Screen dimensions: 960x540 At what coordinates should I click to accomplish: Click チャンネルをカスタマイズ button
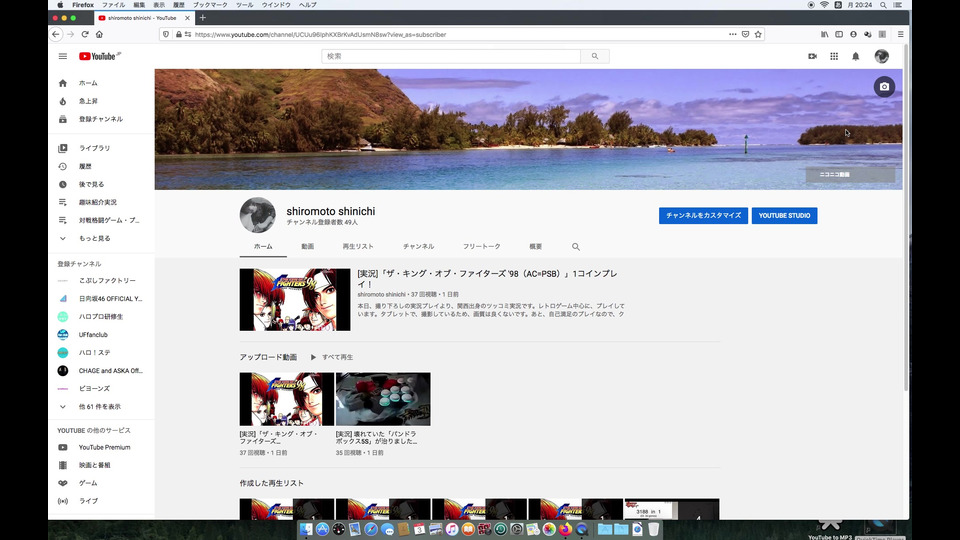pos(703,216)
